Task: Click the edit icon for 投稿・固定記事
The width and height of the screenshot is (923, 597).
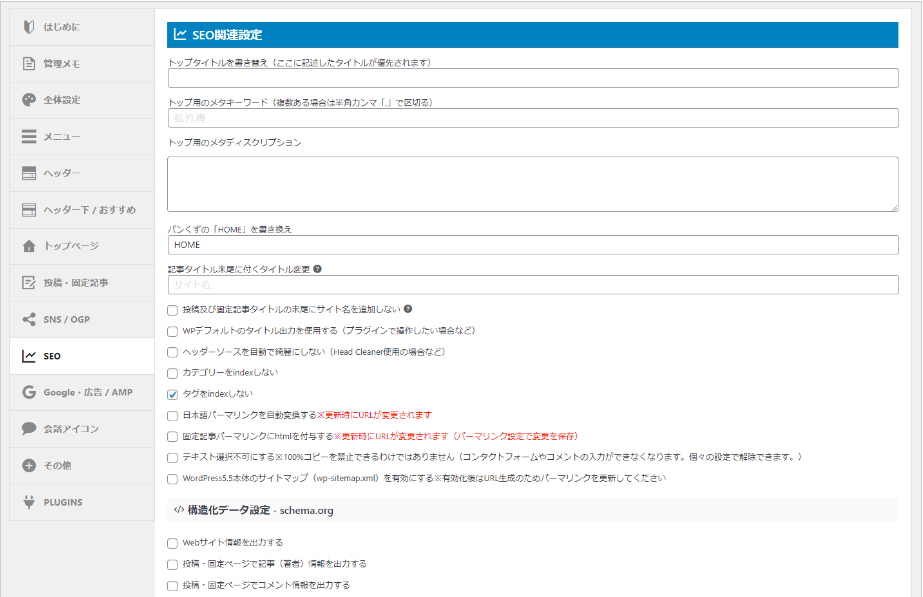Action: [29, 283]
